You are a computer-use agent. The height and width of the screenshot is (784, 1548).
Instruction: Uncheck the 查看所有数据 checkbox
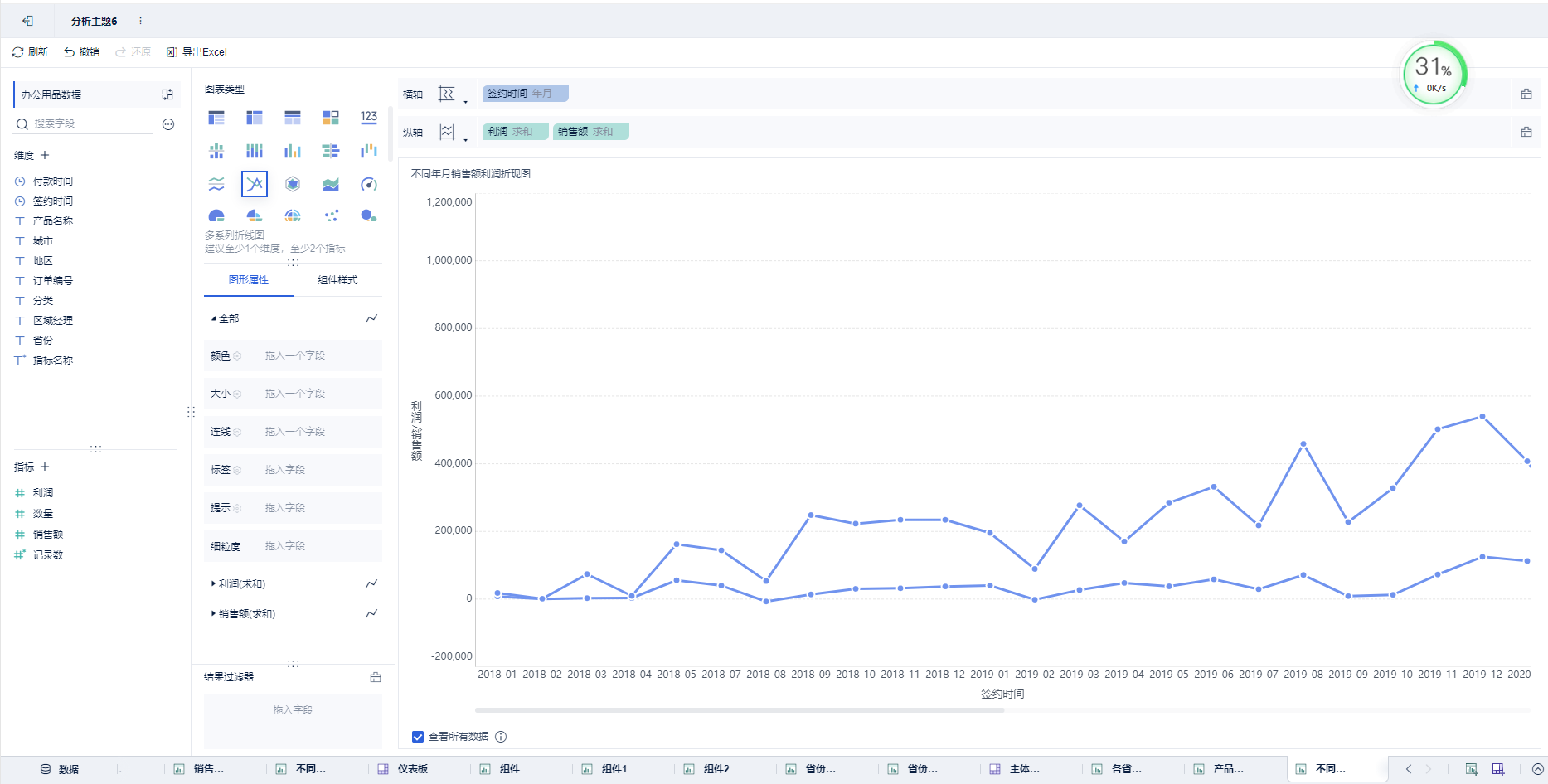tap(418, 737)
